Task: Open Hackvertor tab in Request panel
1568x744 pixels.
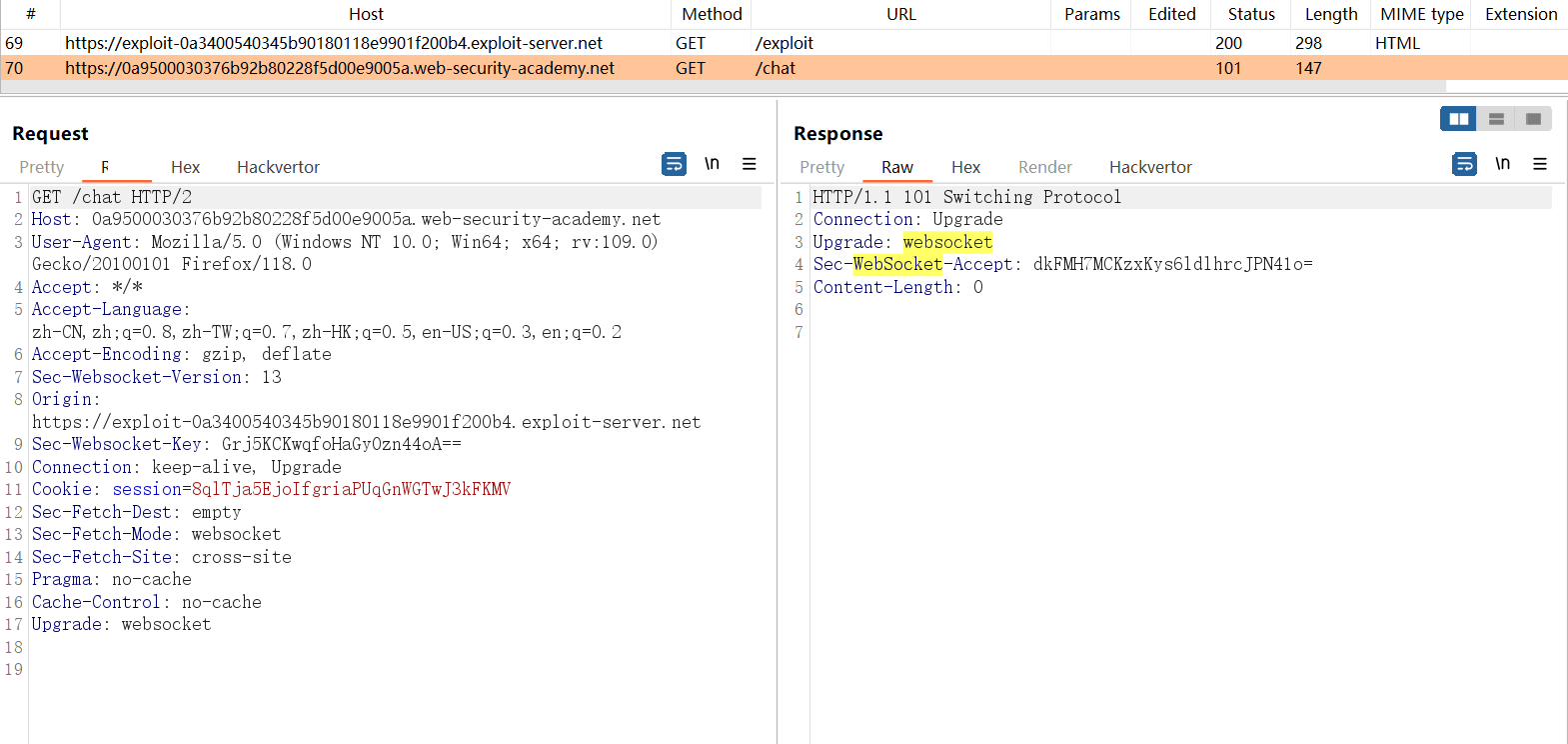Action: click(x=278, y=167)
